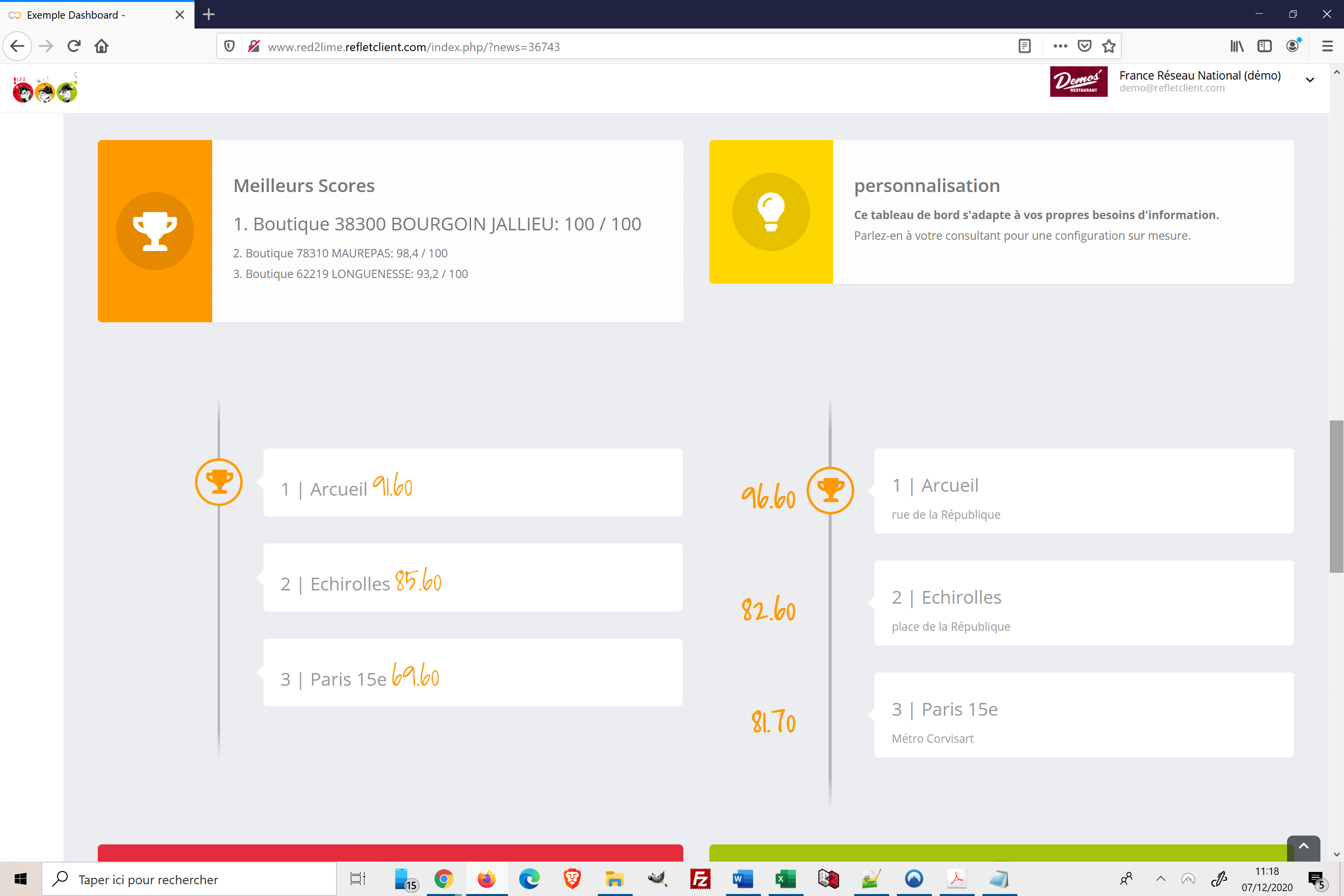Expand the France Réseau National account menu
1344x896 pixels.
[x=1310, y=80]
